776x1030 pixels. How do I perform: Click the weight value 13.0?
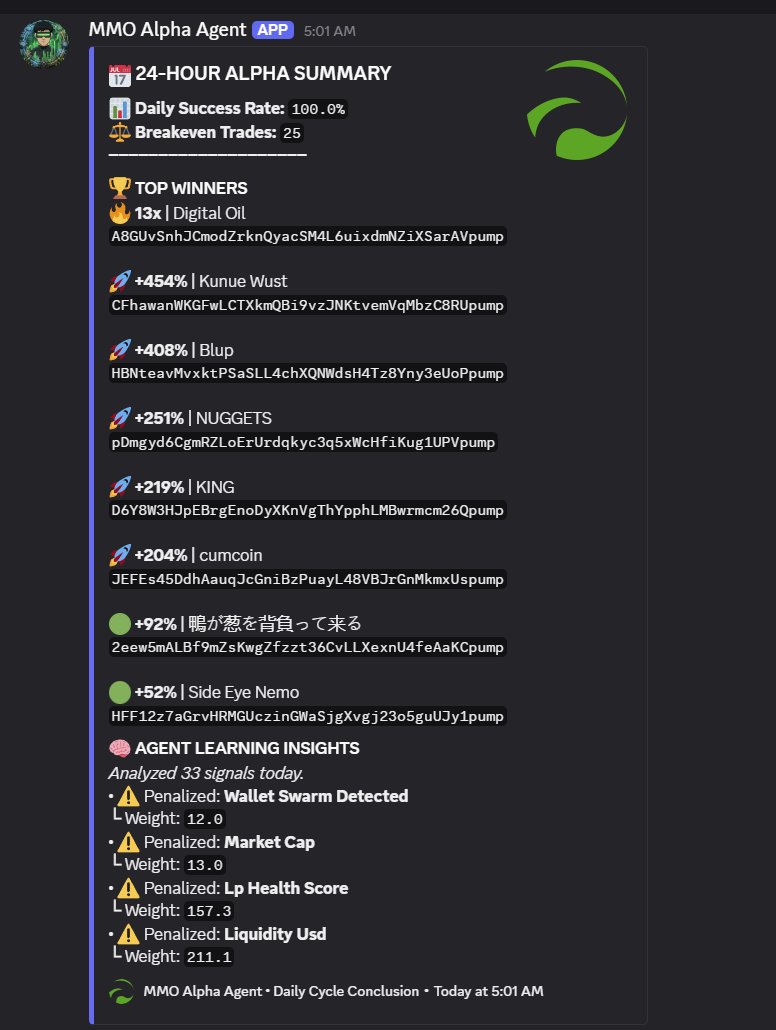pos(204,865)
